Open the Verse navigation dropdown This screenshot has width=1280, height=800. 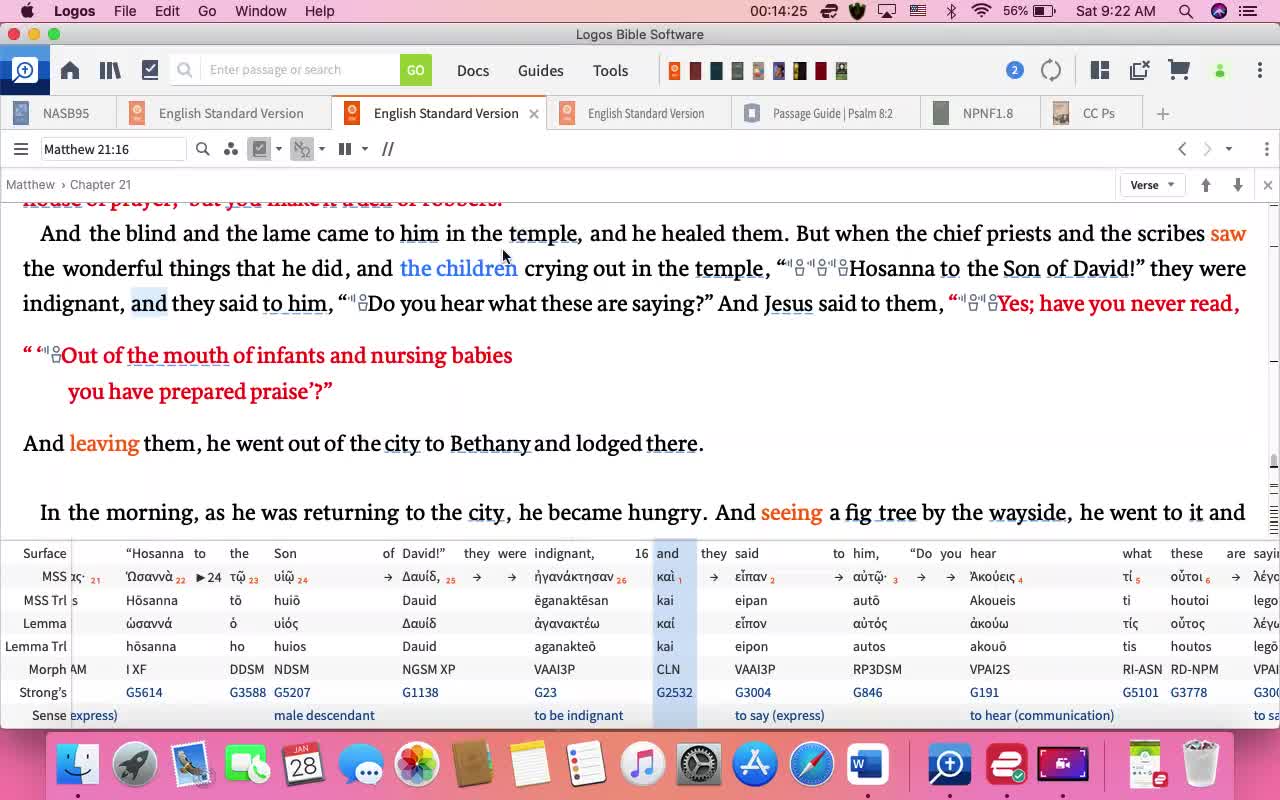point(1152,185)
